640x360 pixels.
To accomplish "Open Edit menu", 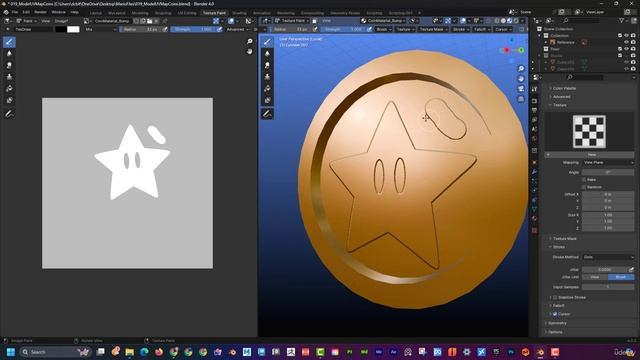I will (26, 13).
